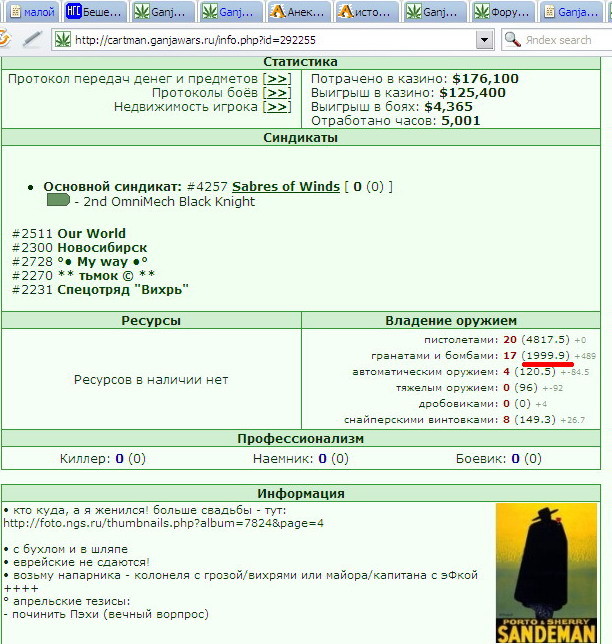
Task: Open the Протоколы боёв [>>] link
Action: coord(277,92)
